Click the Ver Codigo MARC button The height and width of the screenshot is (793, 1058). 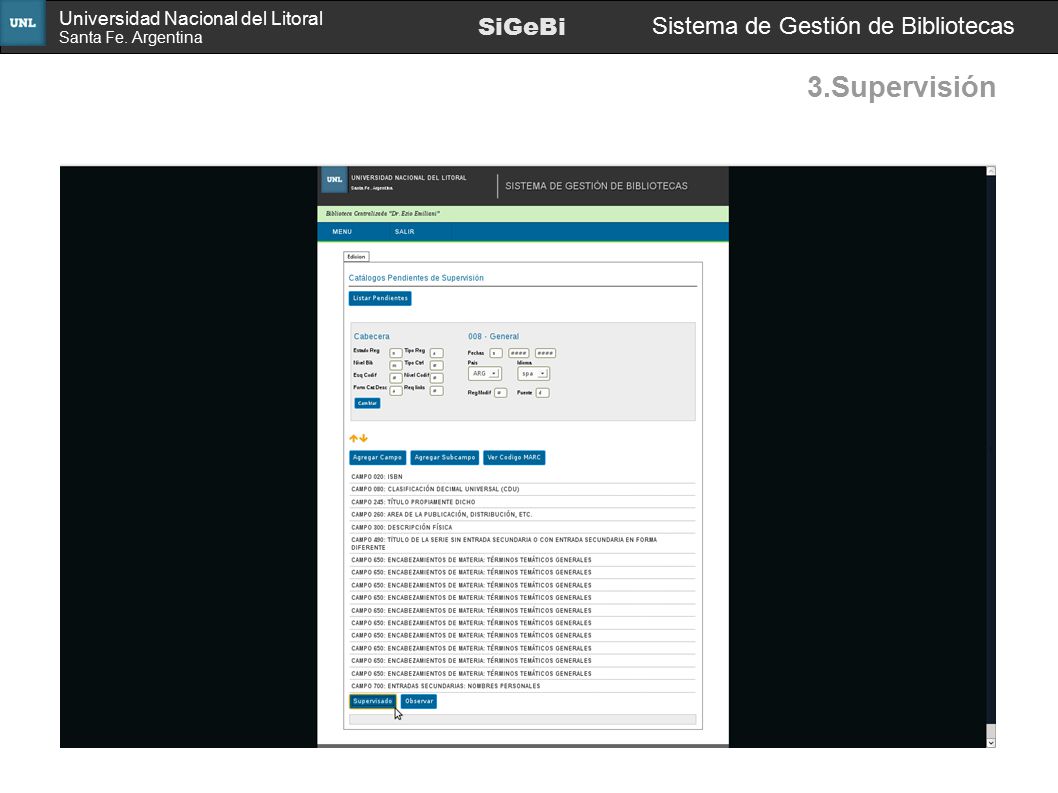pos(514,458)
